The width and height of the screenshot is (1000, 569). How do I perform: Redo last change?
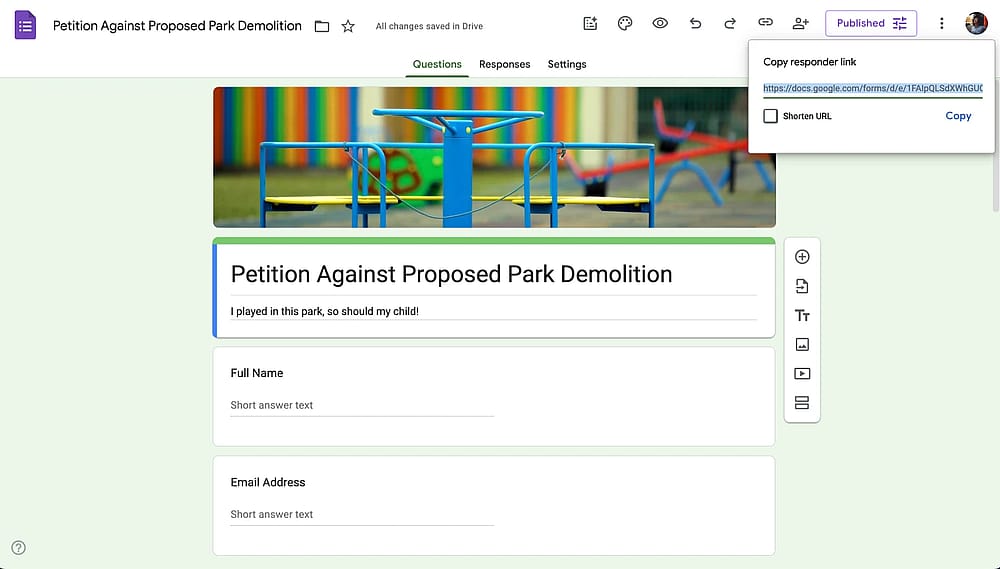pyautogui.click(x=730, y=24)
